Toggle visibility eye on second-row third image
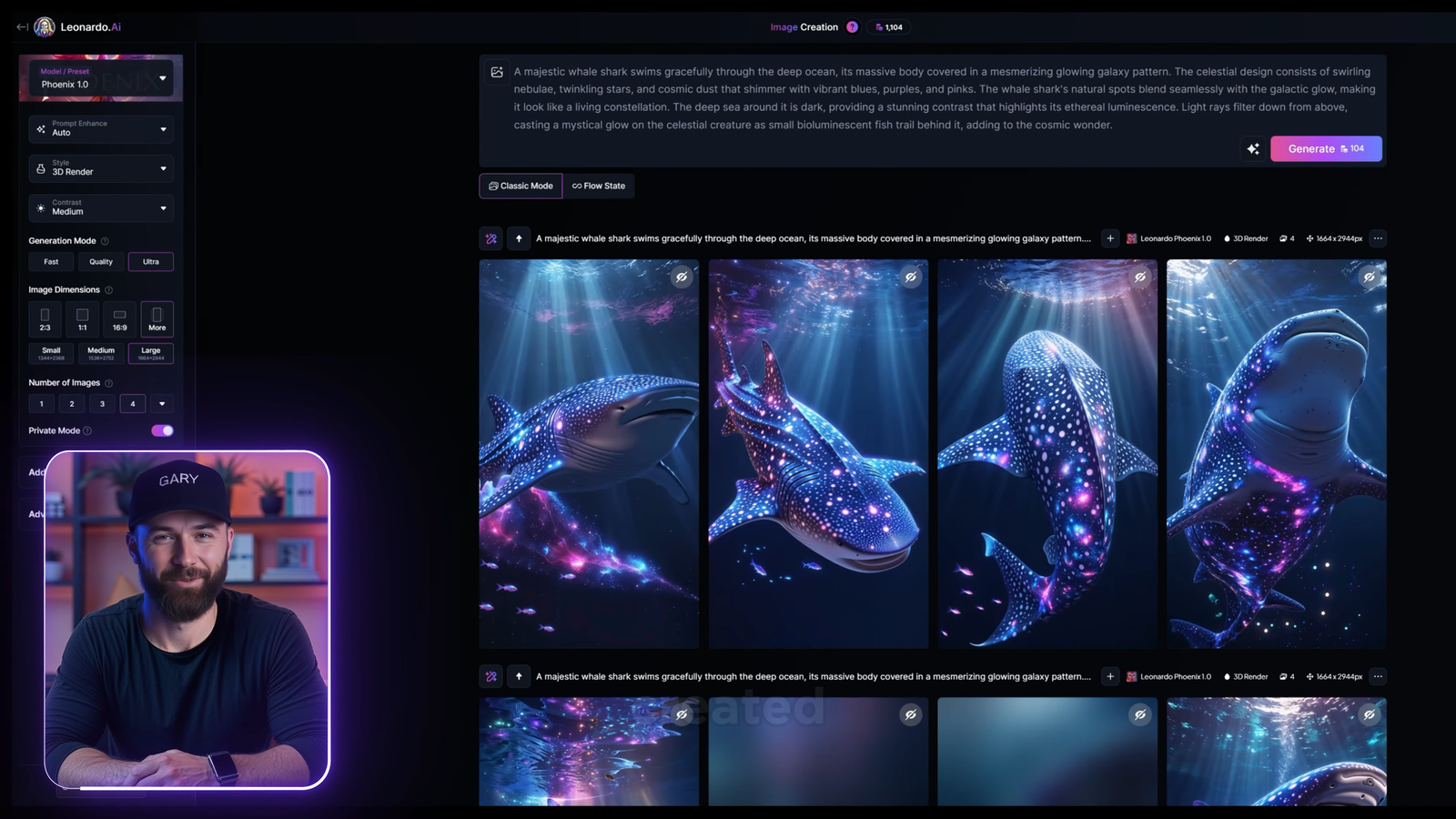This screenshot has width=1456, height=819. tap(1139, 715)
